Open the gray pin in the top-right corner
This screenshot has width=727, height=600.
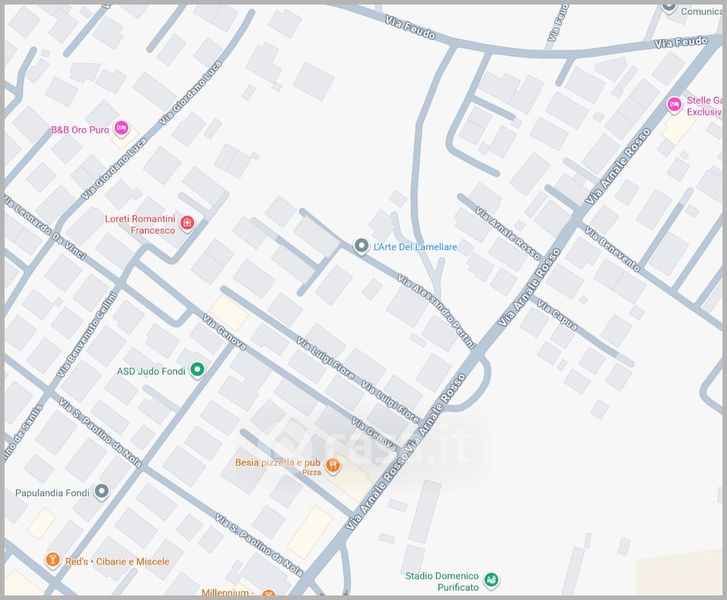669,5
